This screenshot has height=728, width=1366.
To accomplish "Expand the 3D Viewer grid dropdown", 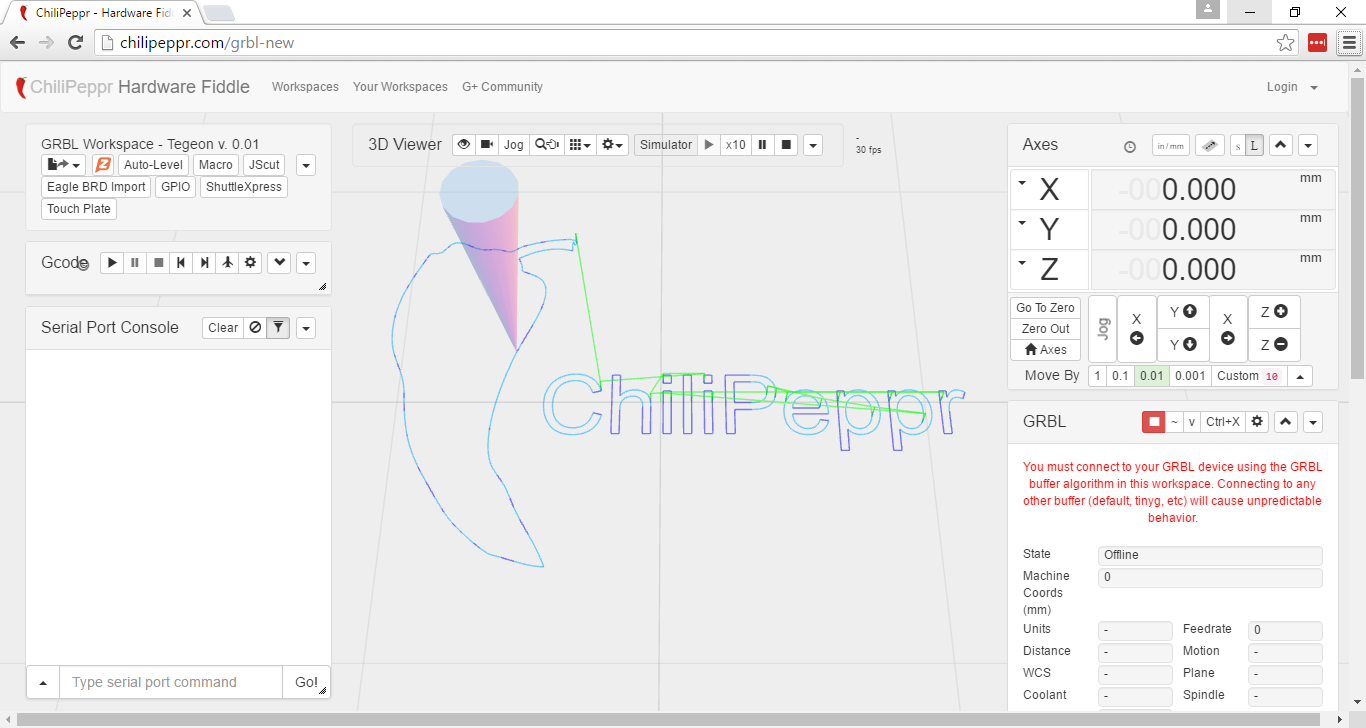I will click(579, 145).
